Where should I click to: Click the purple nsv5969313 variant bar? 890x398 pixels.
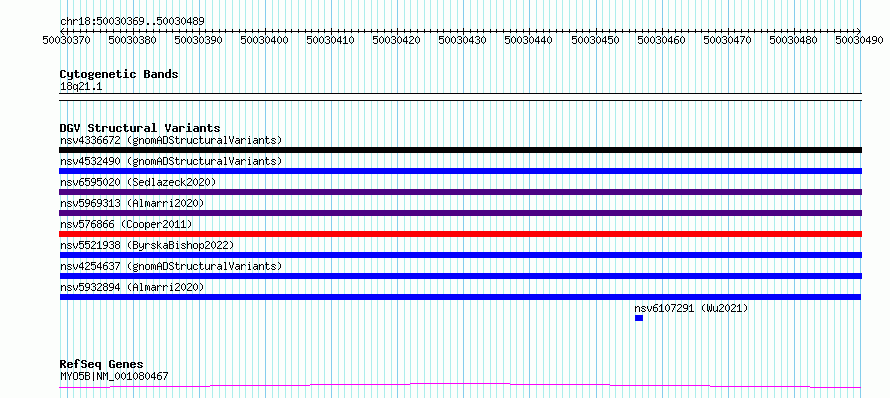[460, 213]
